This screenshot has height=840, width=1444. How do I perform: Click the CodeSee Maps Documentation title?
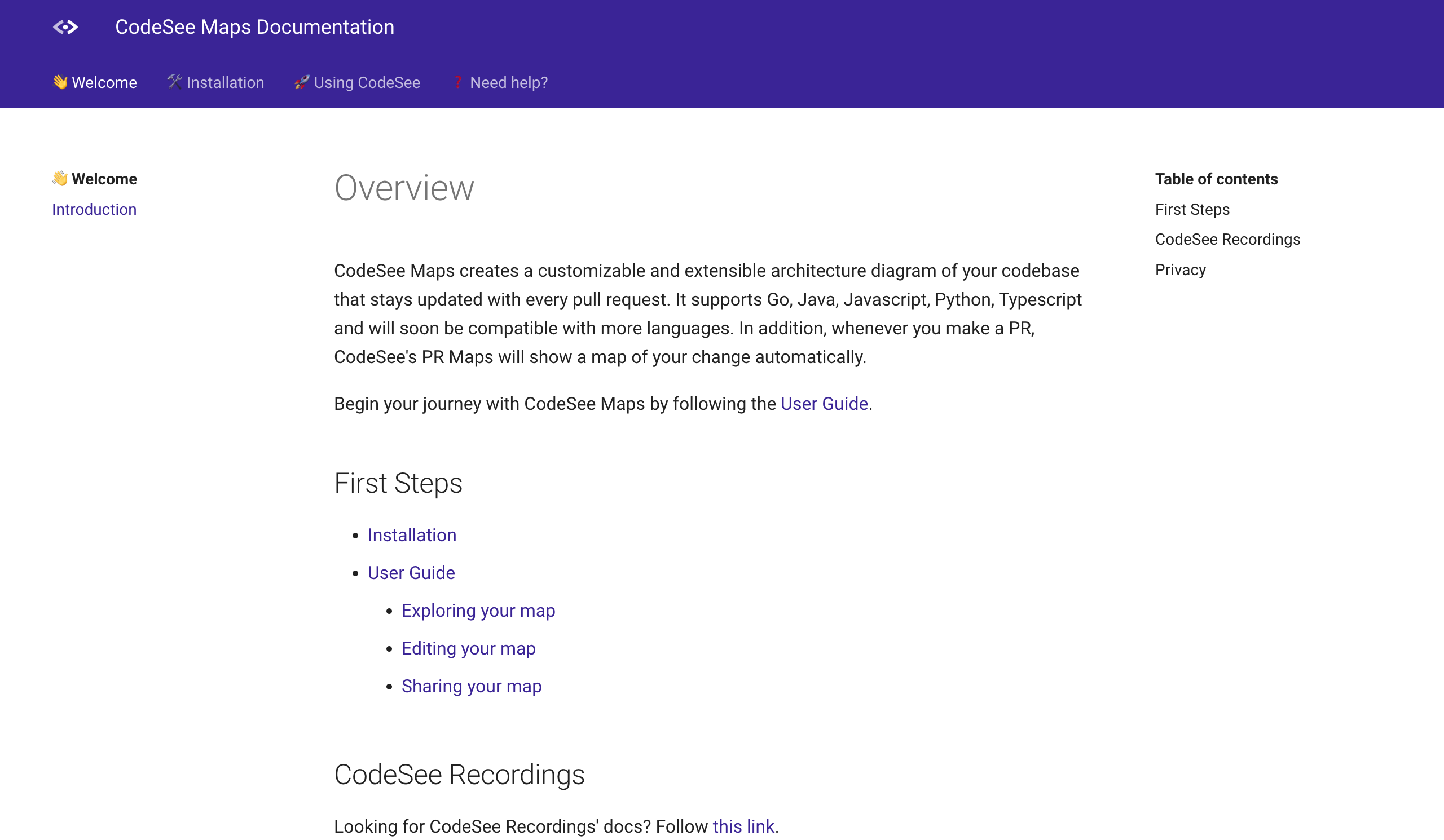[254, 27]
